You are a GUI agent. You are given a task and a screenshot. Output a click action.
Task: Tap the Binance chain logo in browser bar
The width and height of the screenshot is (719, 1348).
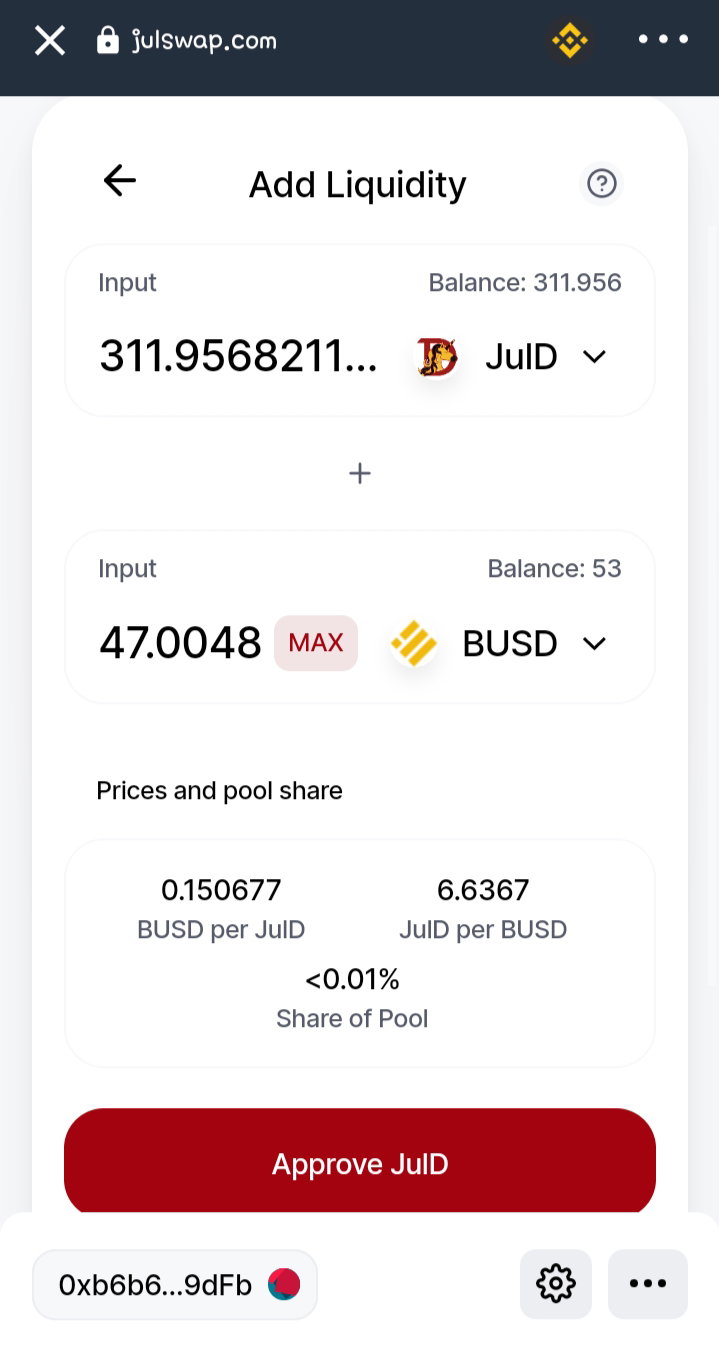pyautogui.click(x=569, y=41)
